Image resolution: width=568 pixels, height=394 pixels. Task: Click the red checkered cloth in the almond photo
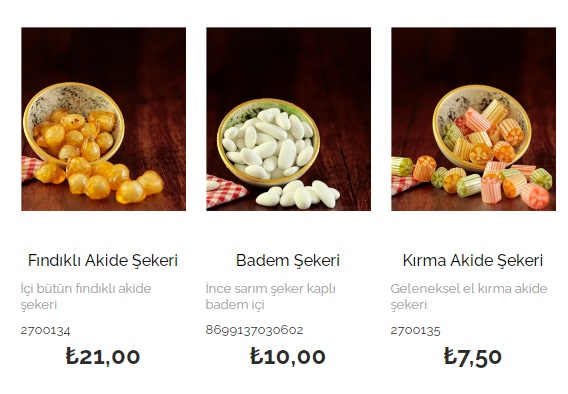coord(226,191)
